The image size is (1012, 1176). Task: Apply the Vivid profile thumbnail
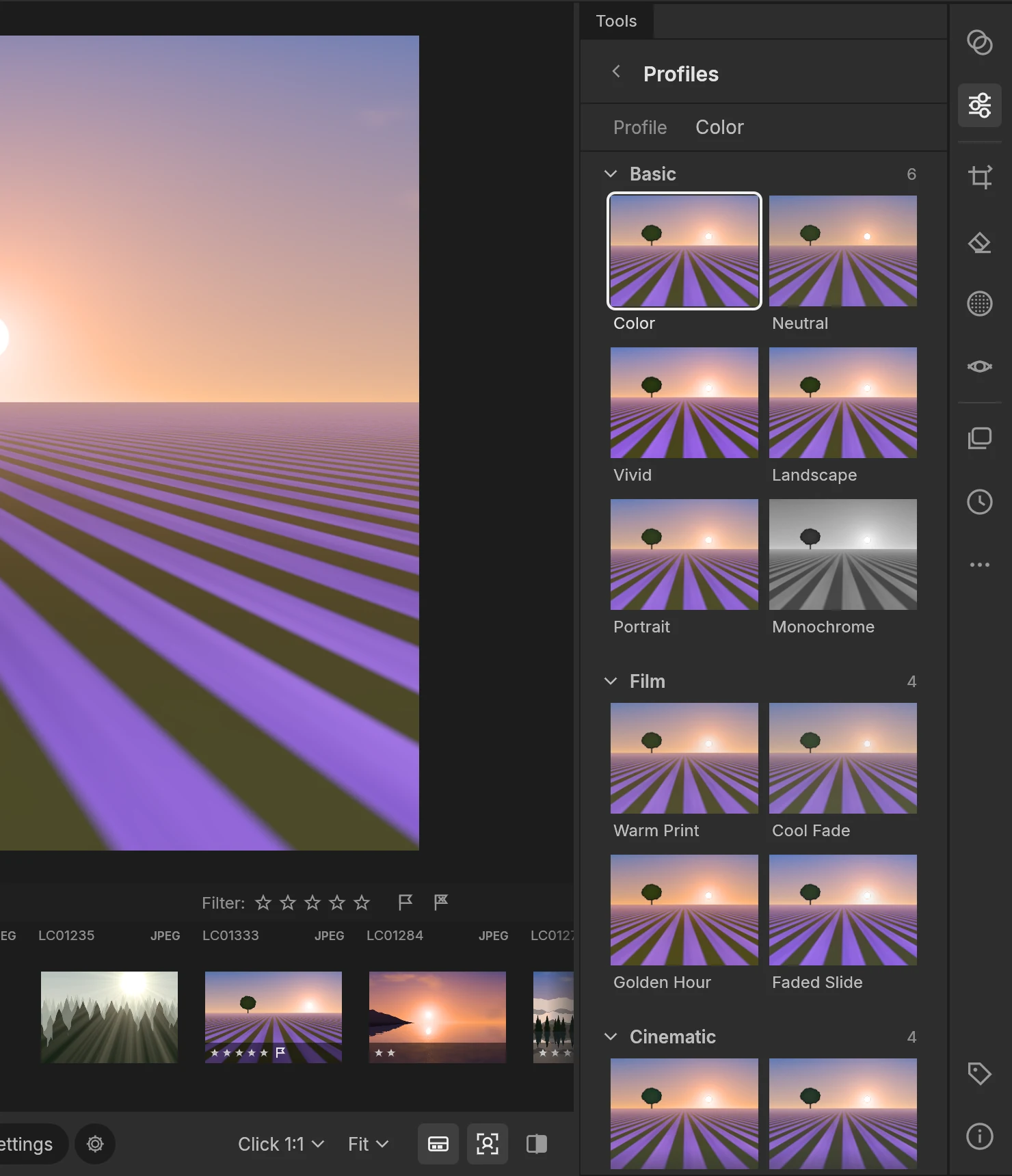coord(684,403)
